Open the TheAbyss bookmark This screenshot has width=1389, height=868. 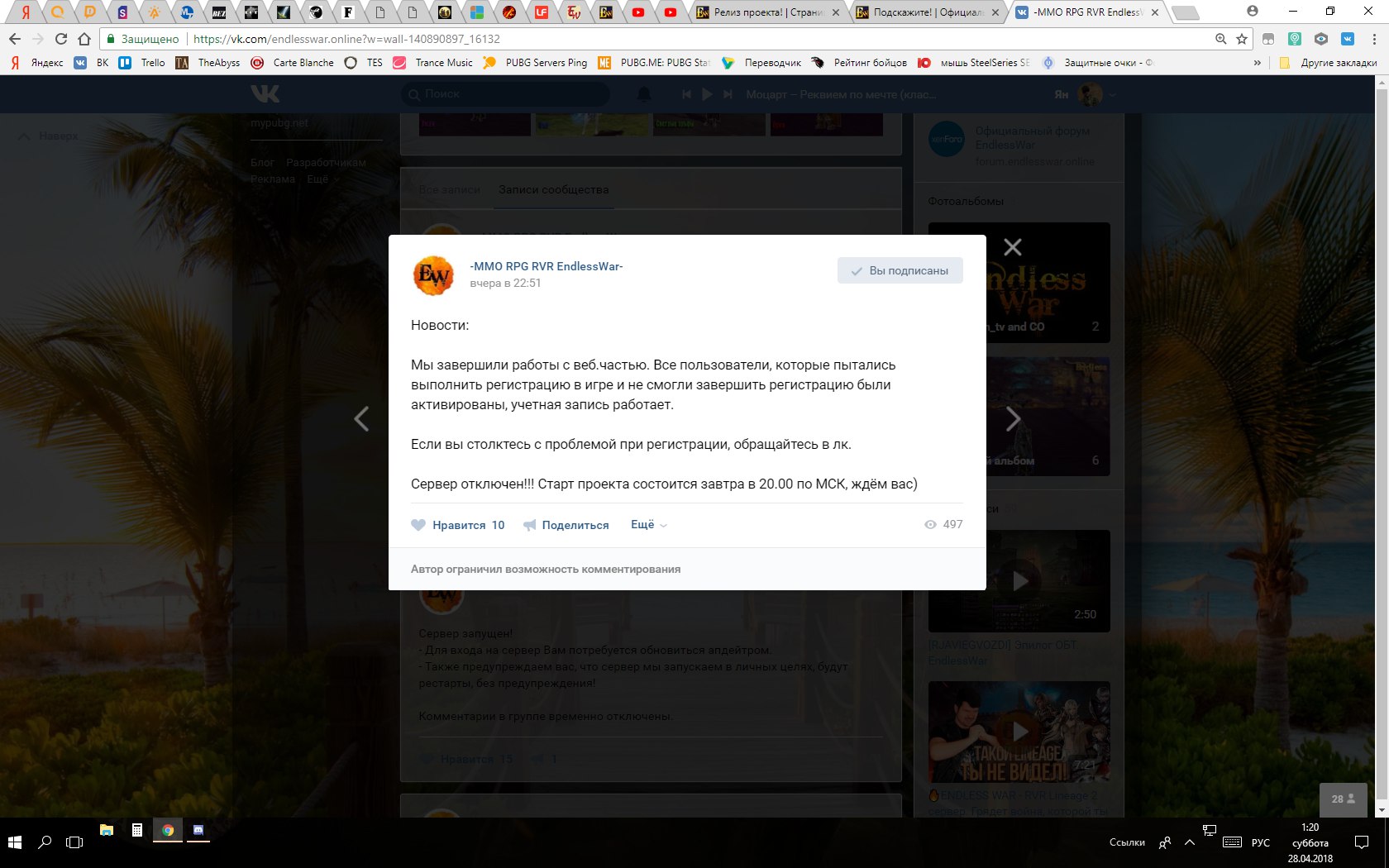pyautogui.click(x=208, y=63)
